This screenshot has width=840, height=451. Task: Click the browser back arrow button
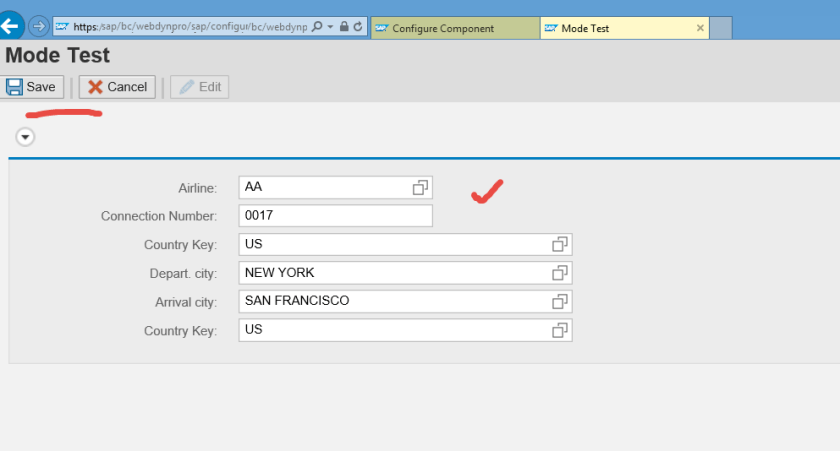coord(11,25)
